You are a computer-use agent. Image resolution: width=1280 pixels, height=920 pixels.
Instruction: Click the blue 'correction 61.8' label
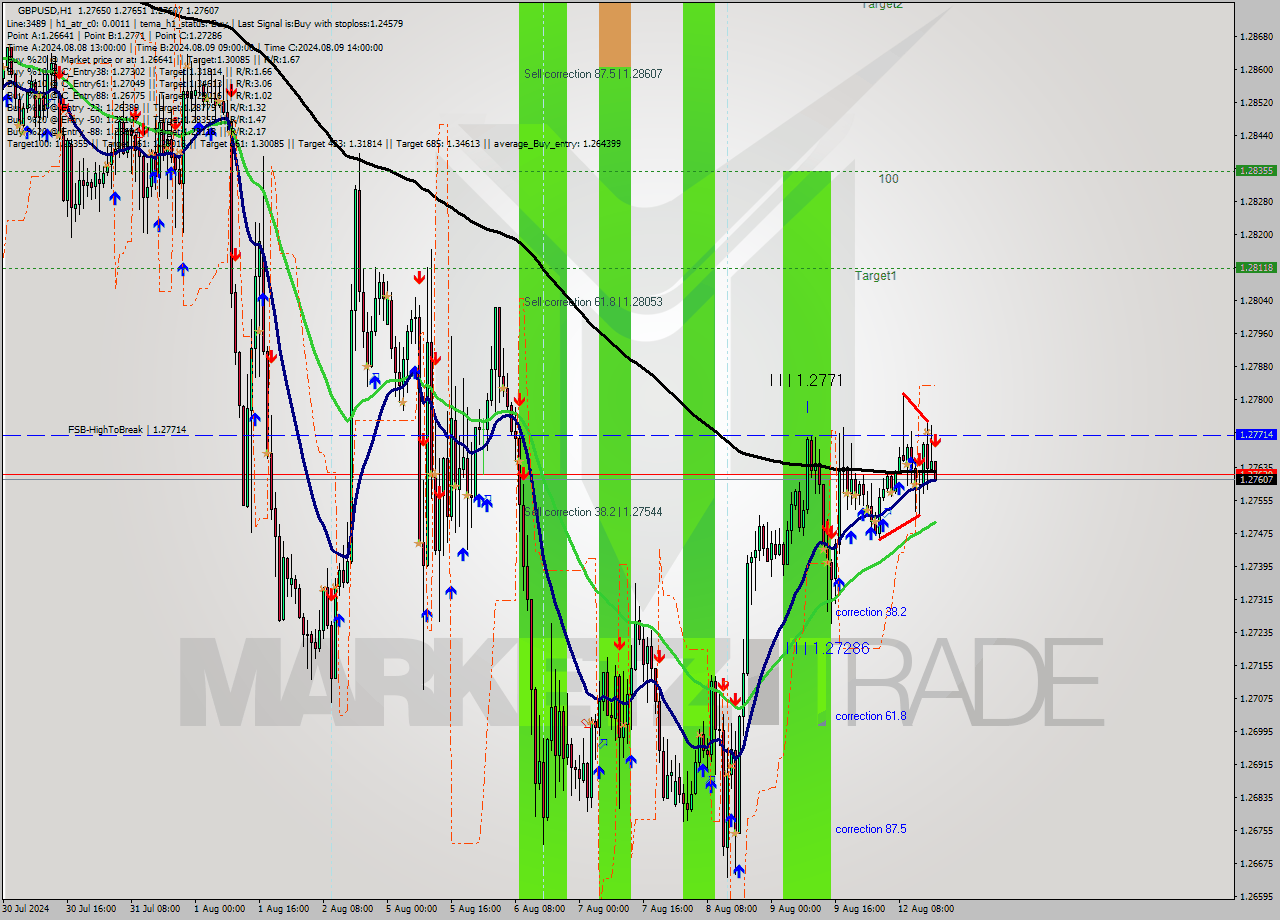pyautogui.click(x=871, y=716)
